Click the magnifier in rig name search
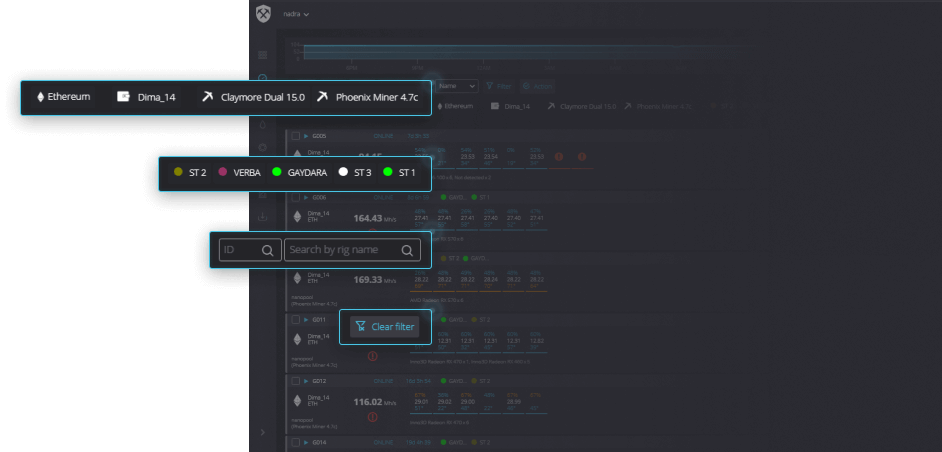942x452 pixels. pos(407,250)
